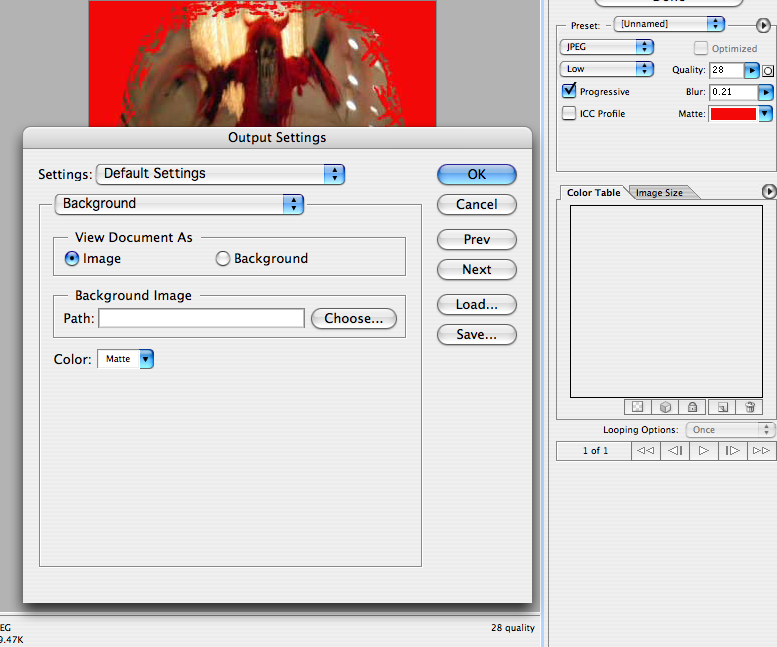The image size is (777, 647).
Task: Open the Default Settings dropdown
Action: pos(220,174)
